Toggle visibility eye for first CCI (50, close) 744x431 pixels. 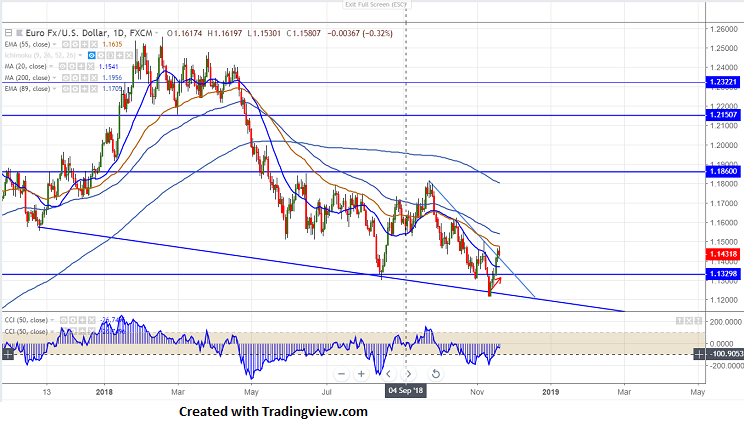[x=64, y=320]
